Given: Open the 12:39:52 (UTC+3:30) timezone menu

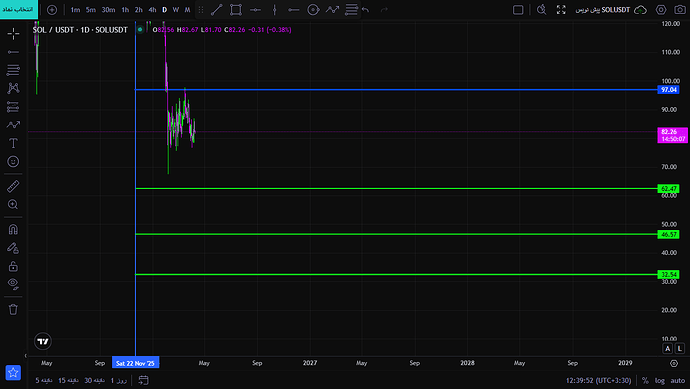Looking at the screenshot, I should (598, 380).
